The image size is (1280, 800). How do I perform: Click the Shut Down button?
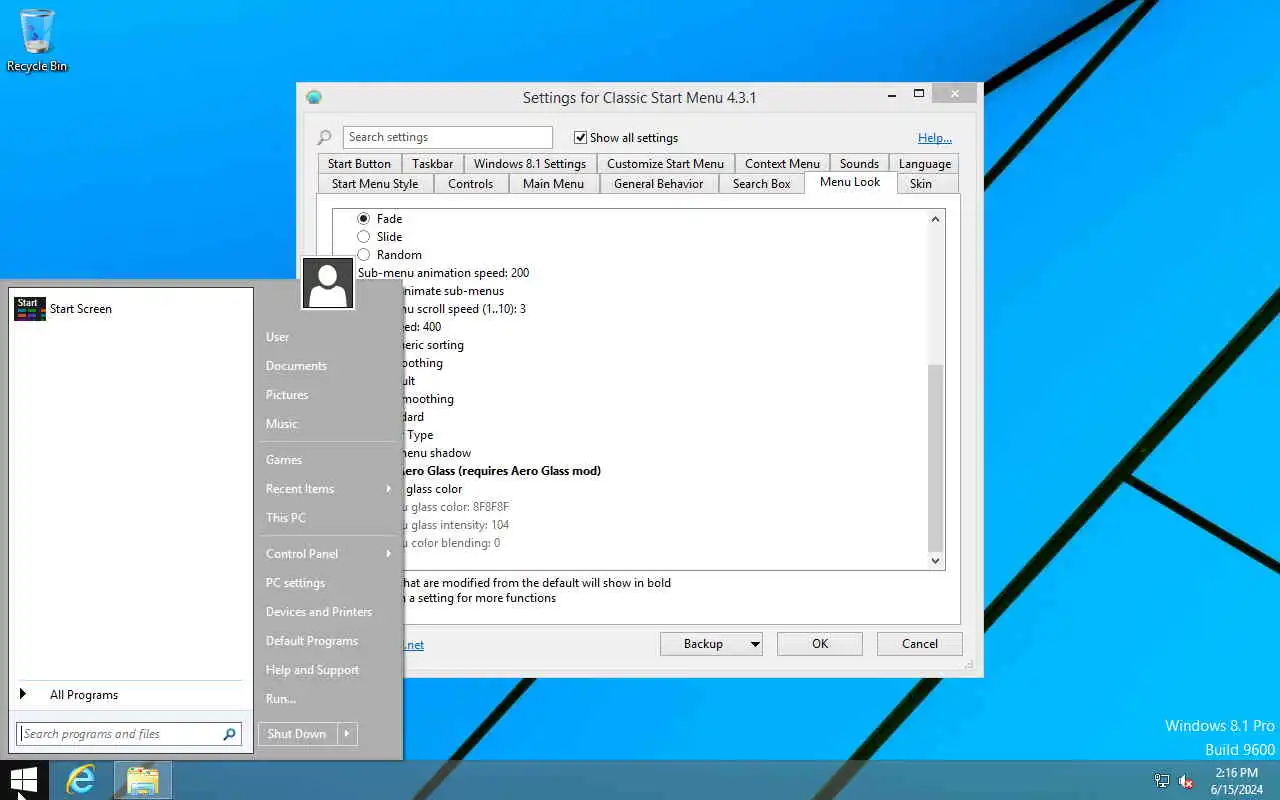tap(297, 734)
